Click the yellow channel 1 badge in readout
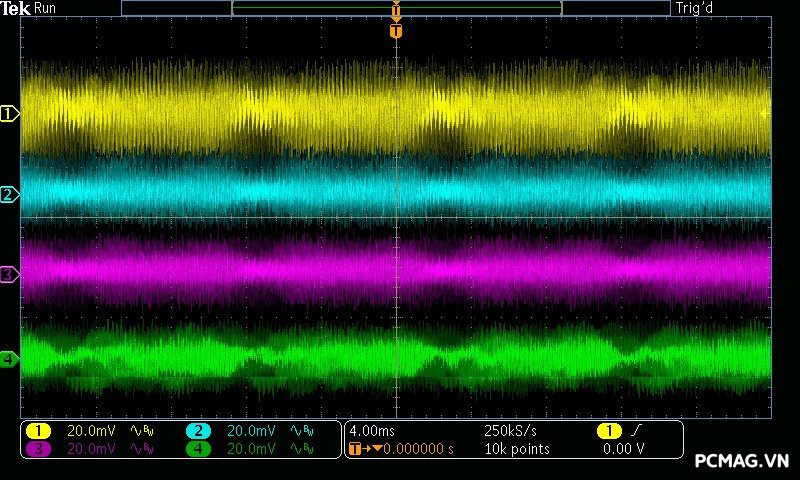The image size is (800, 480). click(x=38, y=431)
